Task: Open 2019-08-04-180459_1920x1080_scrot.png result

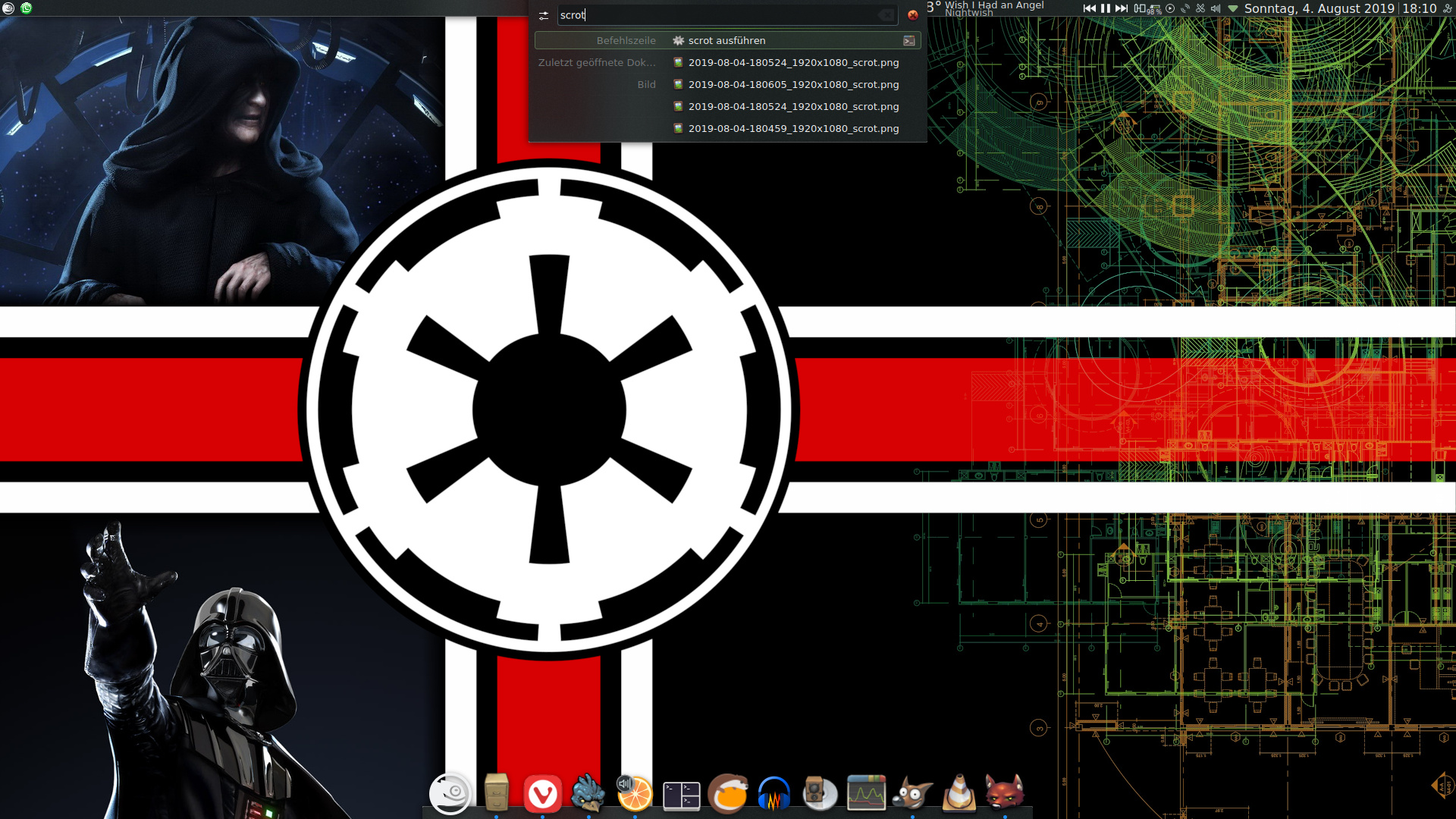Action: tap(793, 128)
